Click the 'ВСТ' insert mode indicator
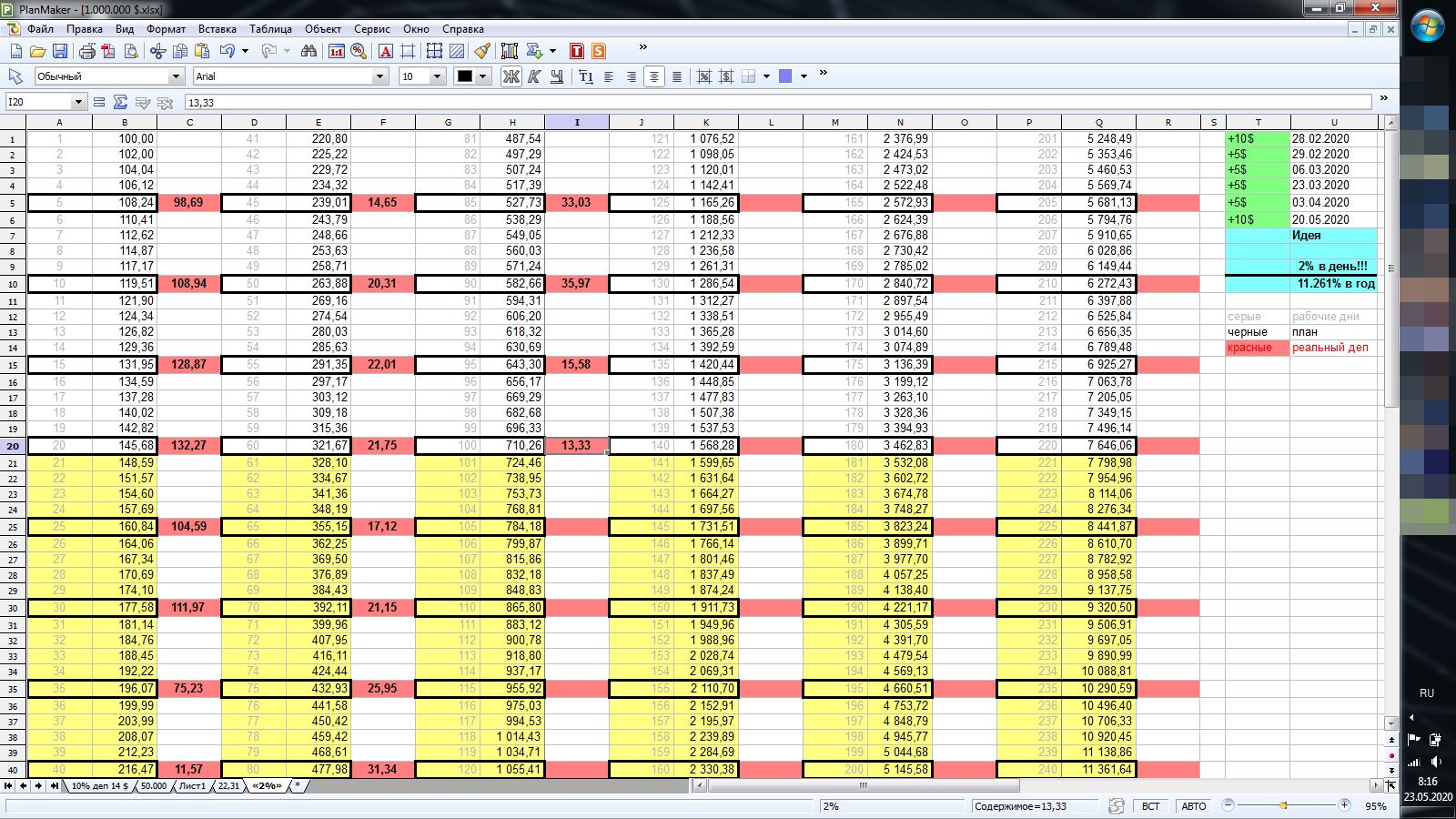The height and width of the screenshot is (819, 1456). [1150, 806]
